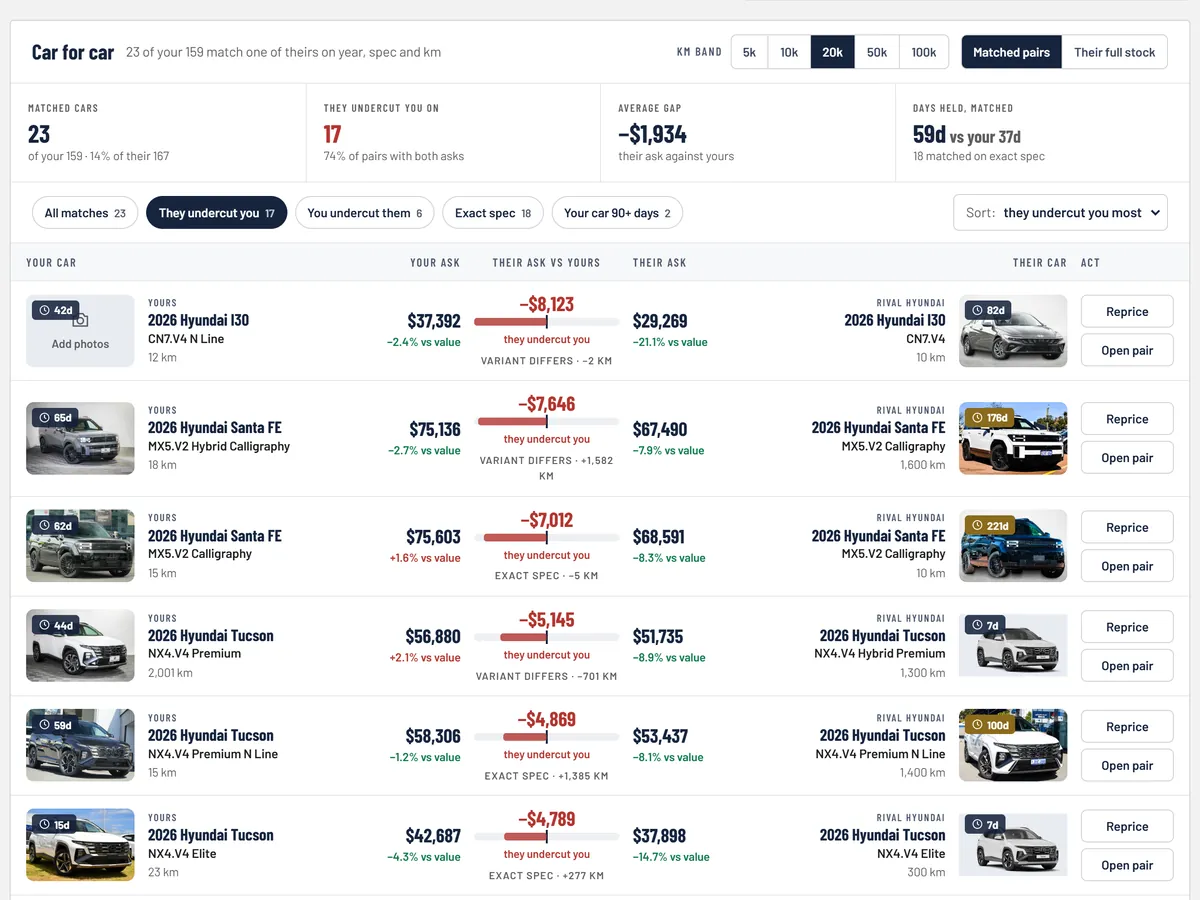Click the Matched cars 23 stat
The width and height of the screenshot is (1200, 900).
[39, 134]
